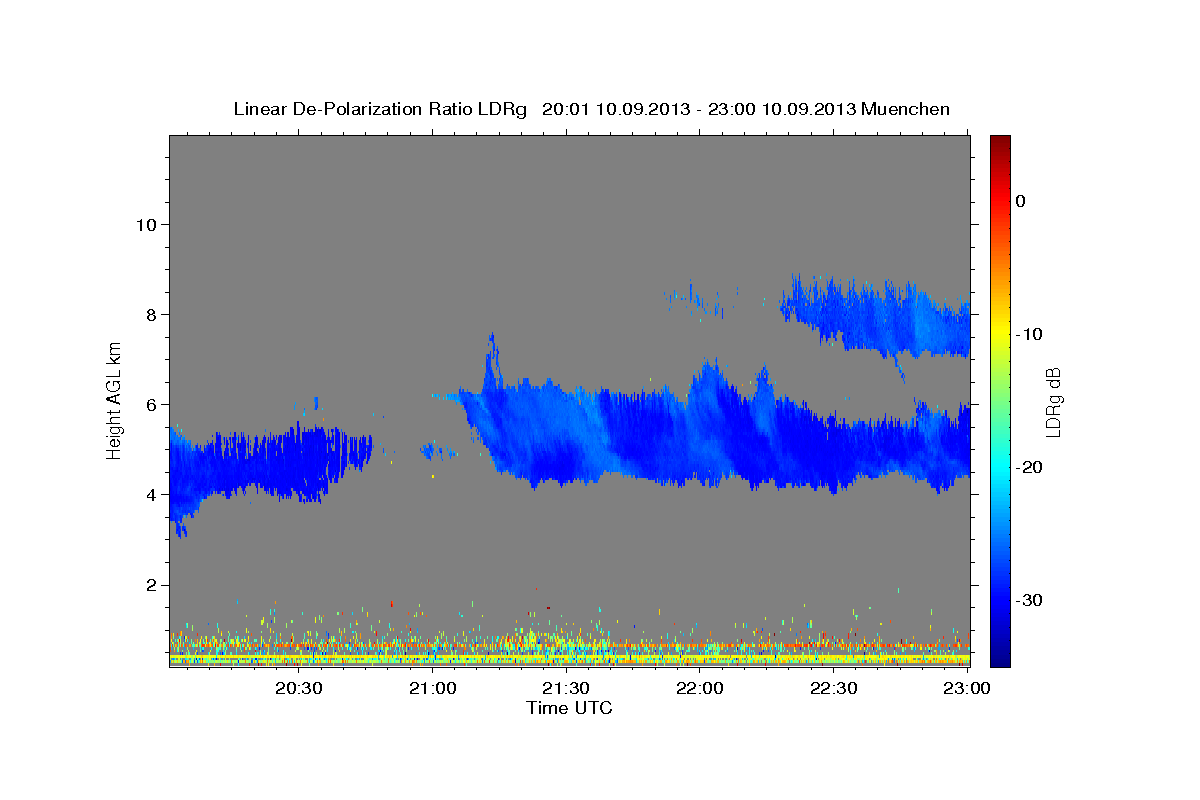Click the 'Height AGL km' axis label
The height and width of the screenshot is (800, 1200).
(x=114, y=399)
